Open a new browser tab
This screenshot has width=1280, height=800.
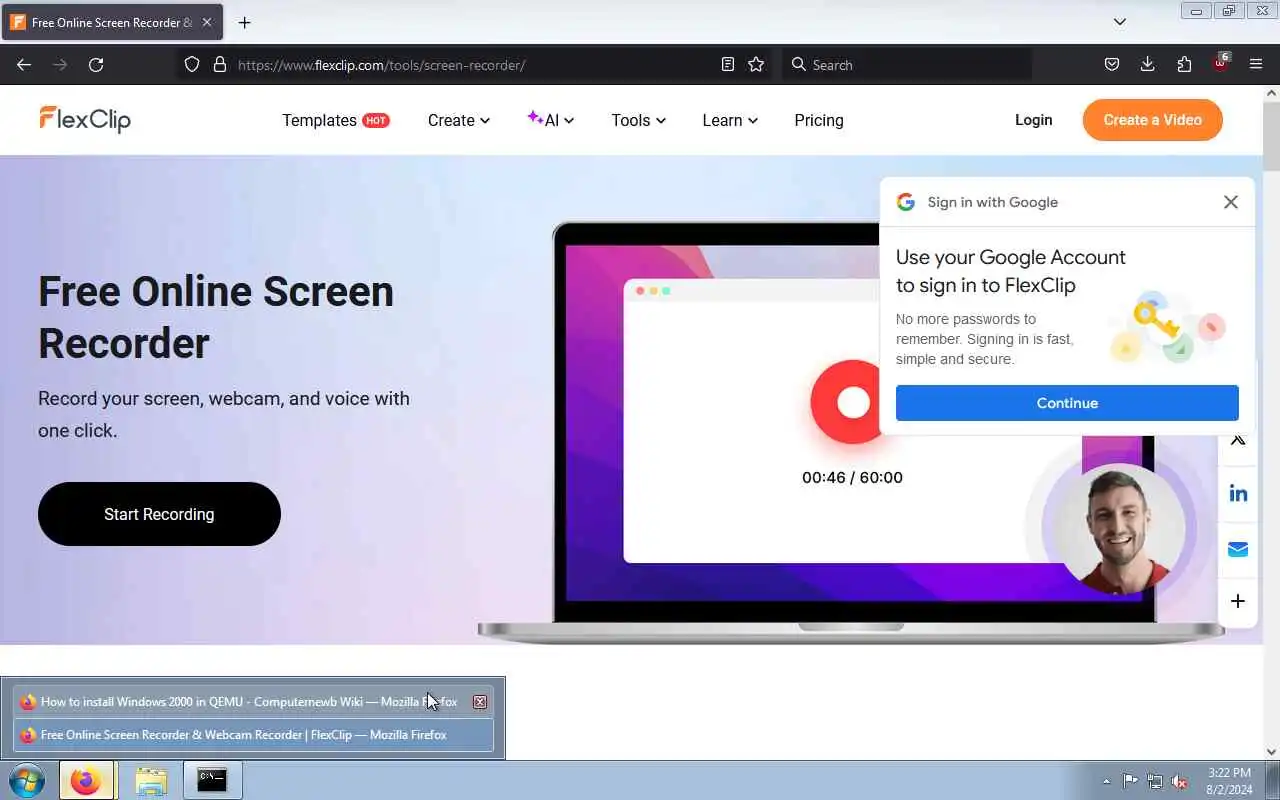click(244, 22)
